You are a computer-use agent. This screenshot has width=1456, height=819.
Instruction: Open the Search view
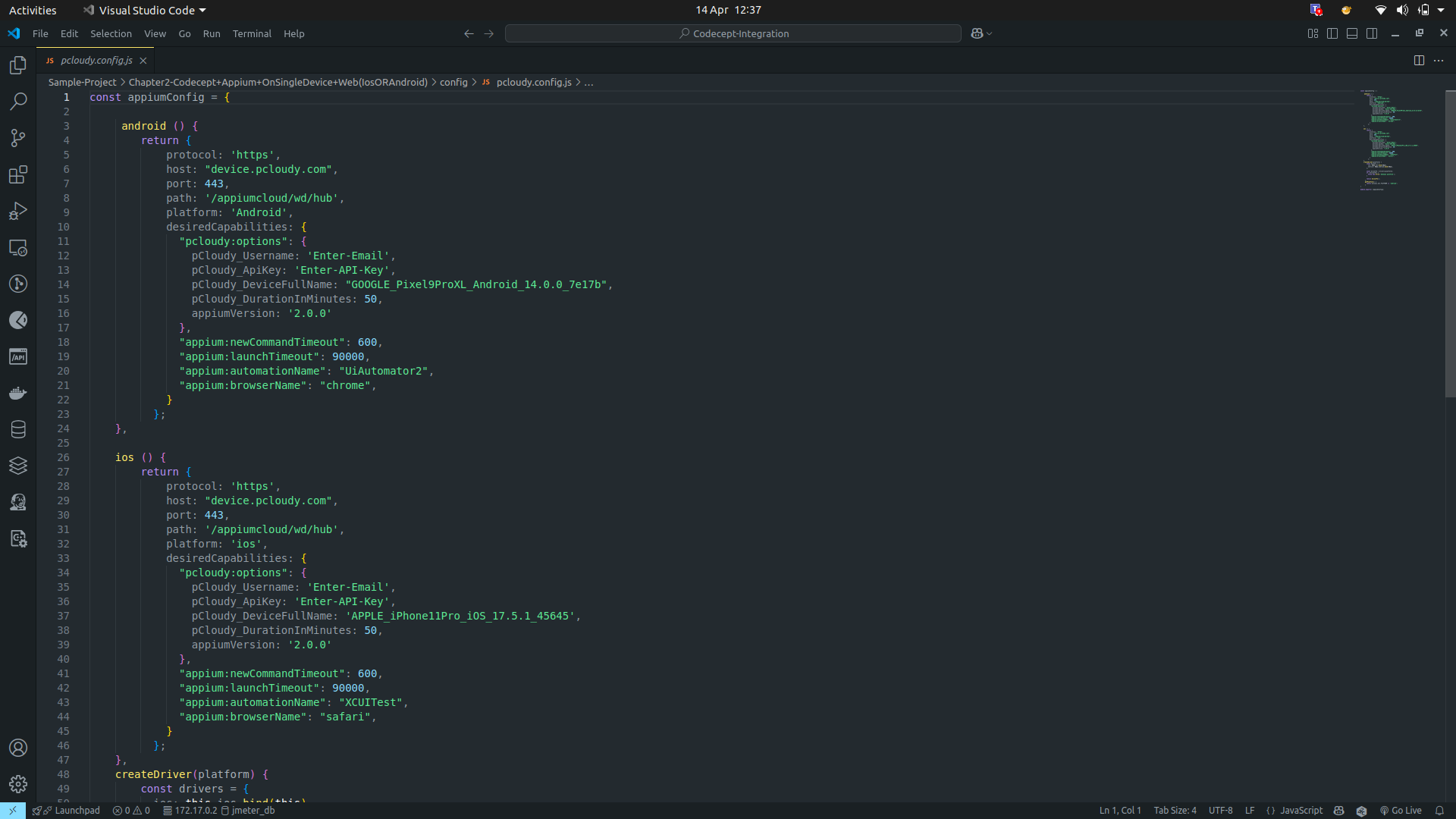pos(18,102)
